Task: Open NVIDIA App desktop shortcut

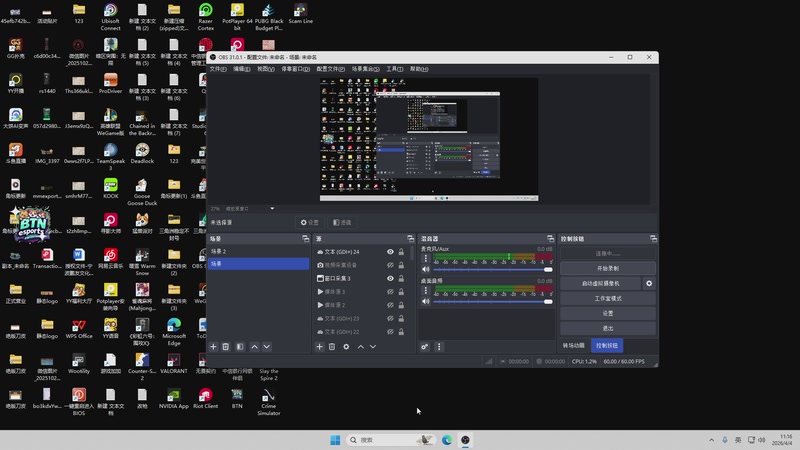Action: click(174, 398)
